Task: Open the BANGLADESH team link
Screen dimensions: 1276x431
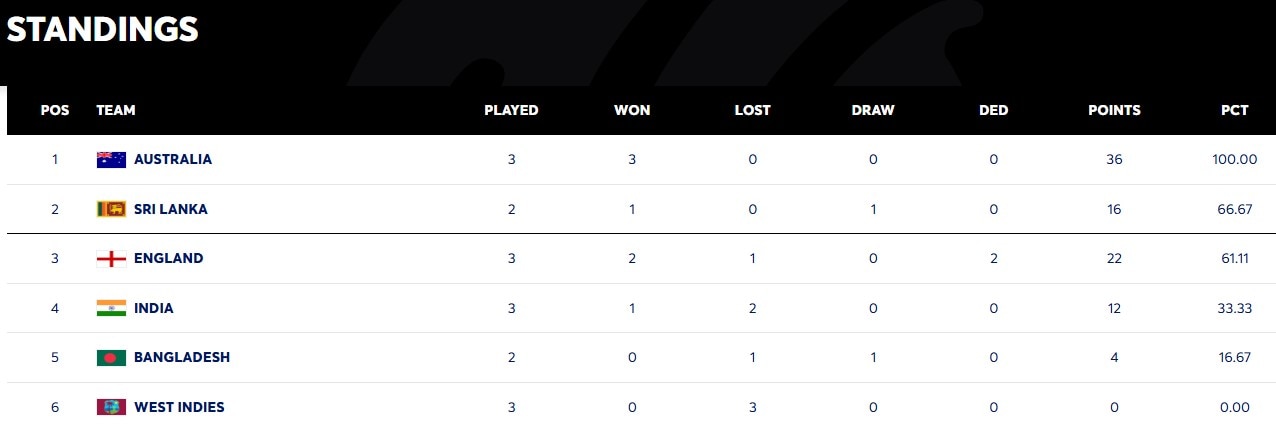Action: pyautogui.click(x=182, y=357)
